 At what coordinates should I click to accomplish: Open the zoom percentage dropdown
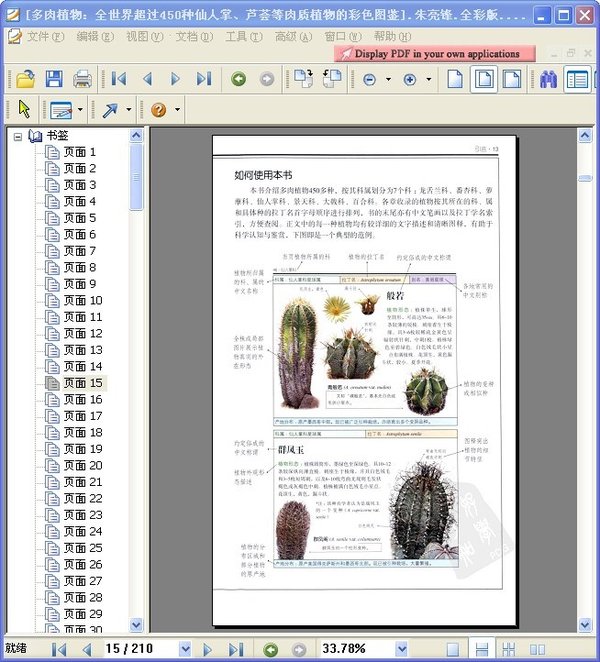coord(401,649)
